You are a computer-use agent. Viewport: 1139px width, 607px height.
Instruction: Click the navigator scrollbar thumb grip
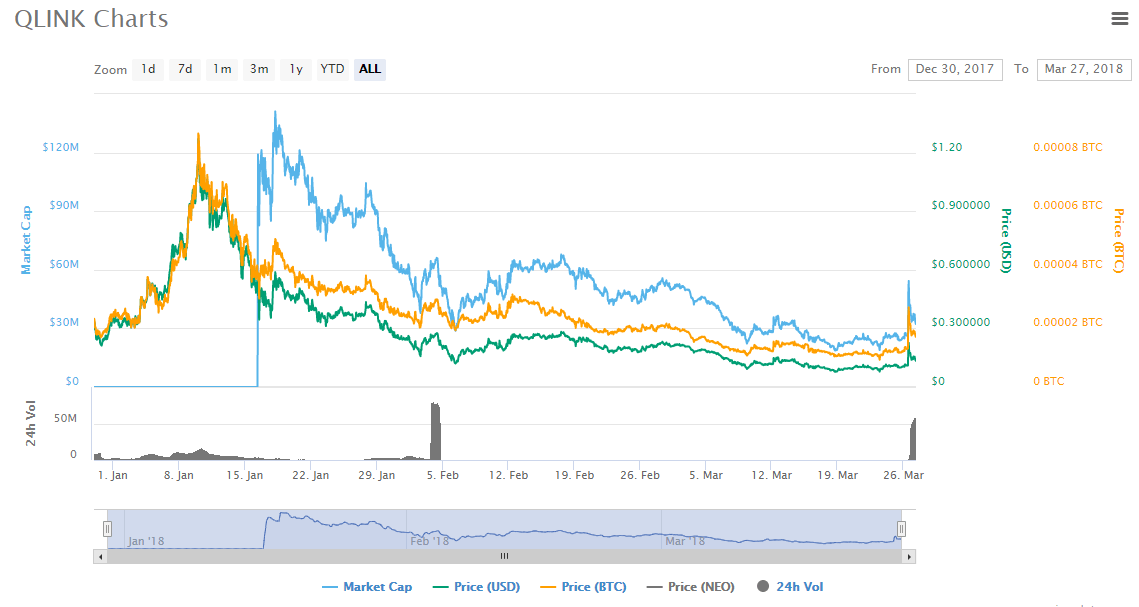click(504, 556)
